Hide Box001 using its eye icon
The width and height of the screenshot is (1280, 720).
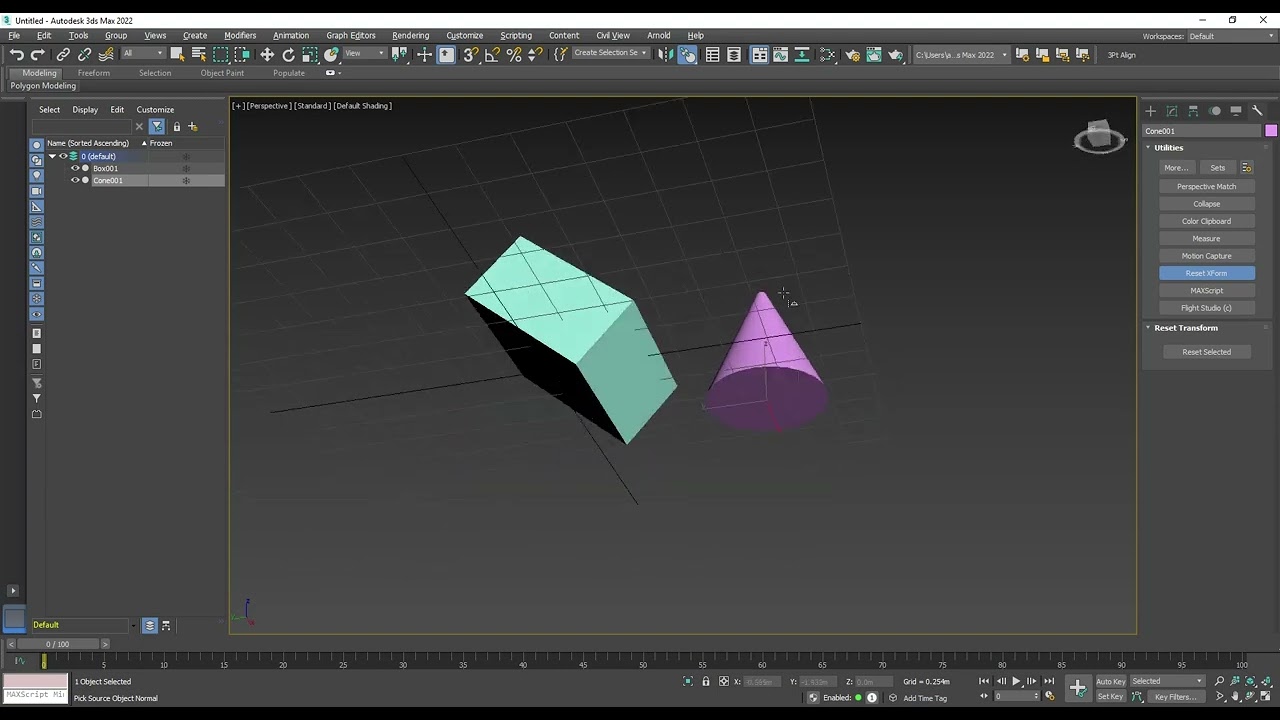click(75, 168)
